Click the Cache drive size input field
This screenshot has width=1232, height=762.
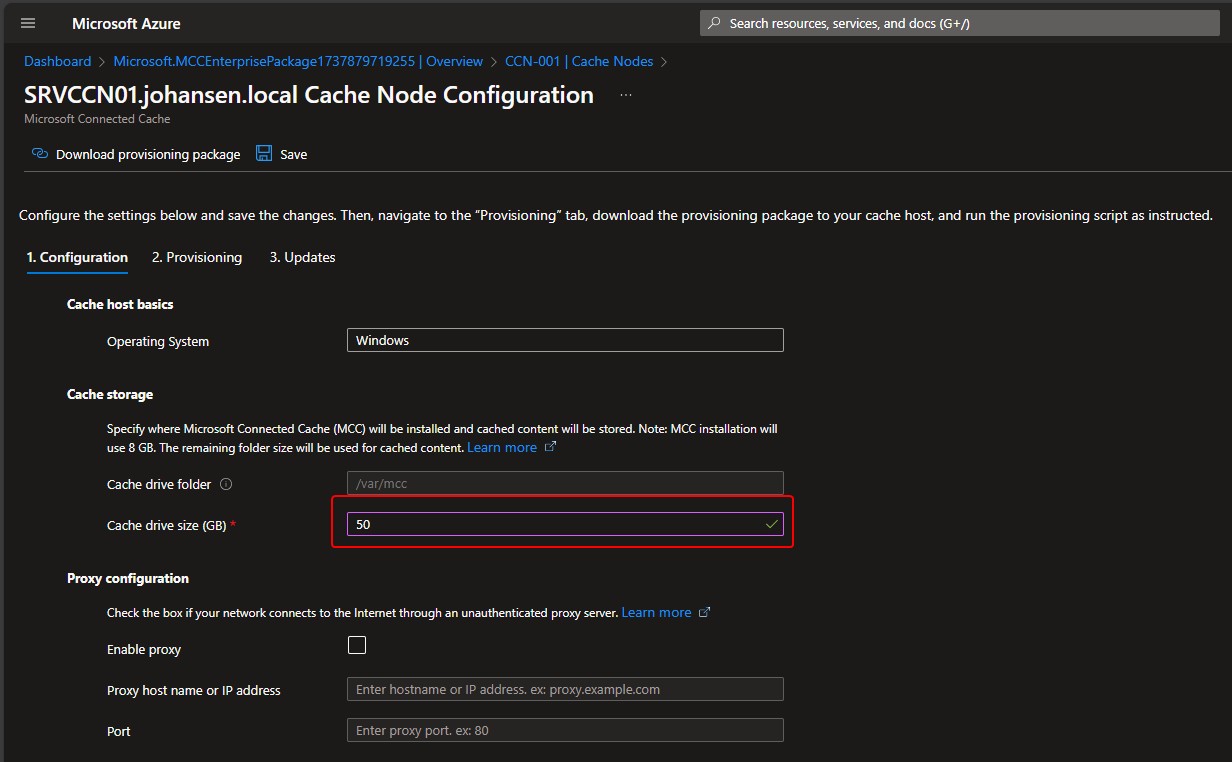[x=565, y=524]
